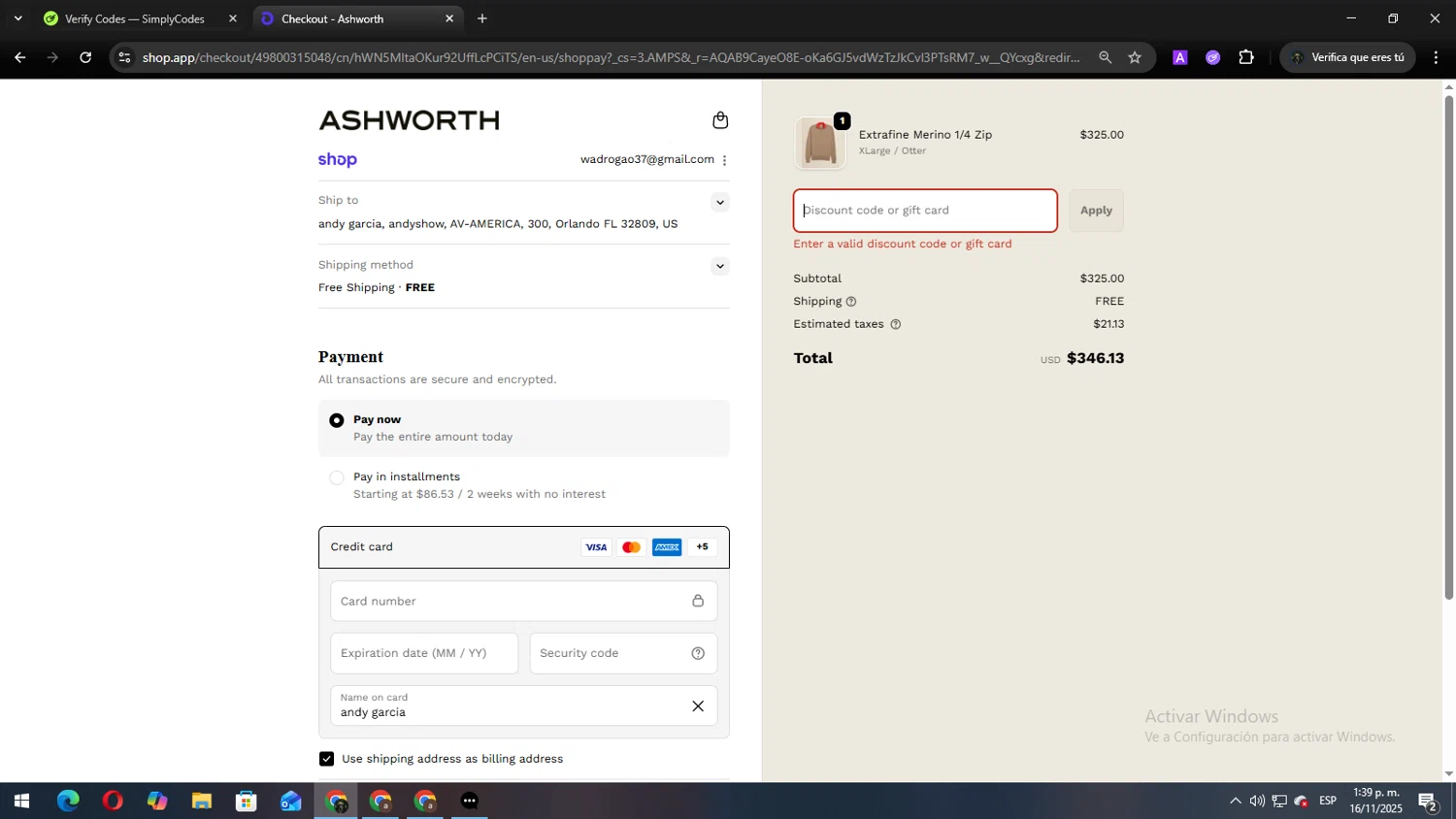1456x819 pixels.
Task: Open Outlook from the taskbar
Action: pos(291,802)
